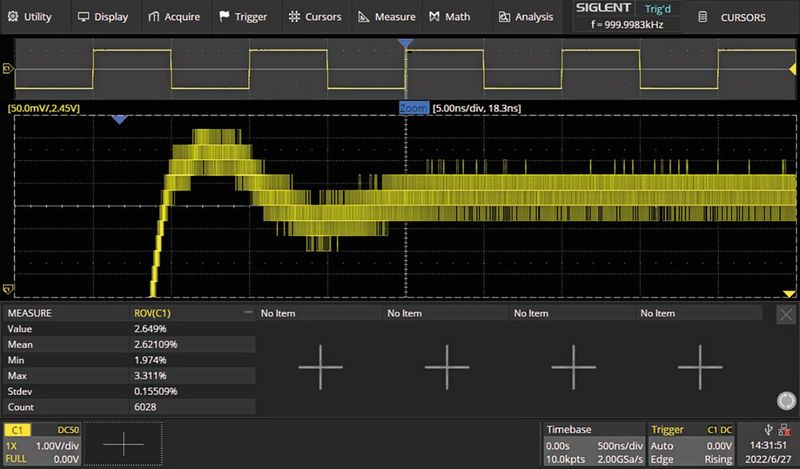Click the Display monitor icon
Image resolution: width=800 pixels, height=469 pixels.
click(x=83, y=17)
